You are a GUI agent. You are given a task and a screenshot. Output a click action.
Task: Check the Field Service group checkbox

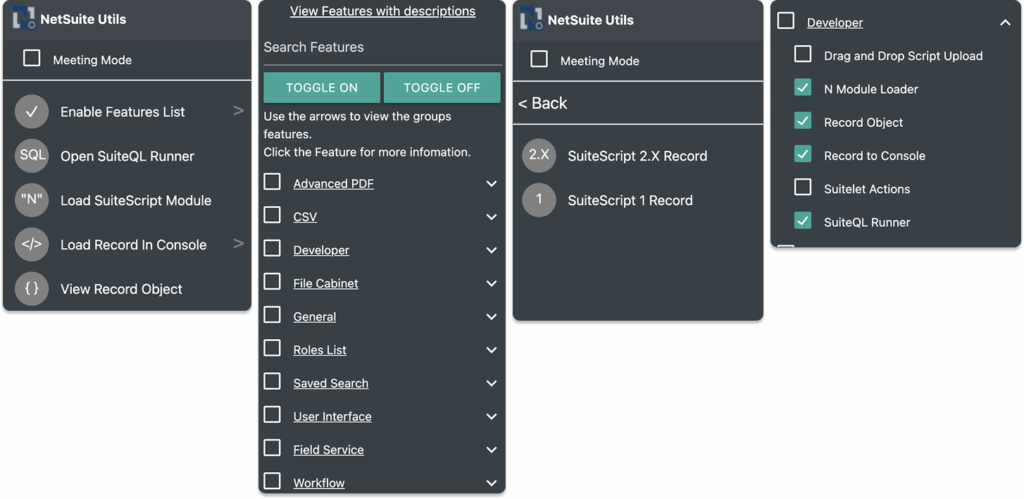(272, 449)
